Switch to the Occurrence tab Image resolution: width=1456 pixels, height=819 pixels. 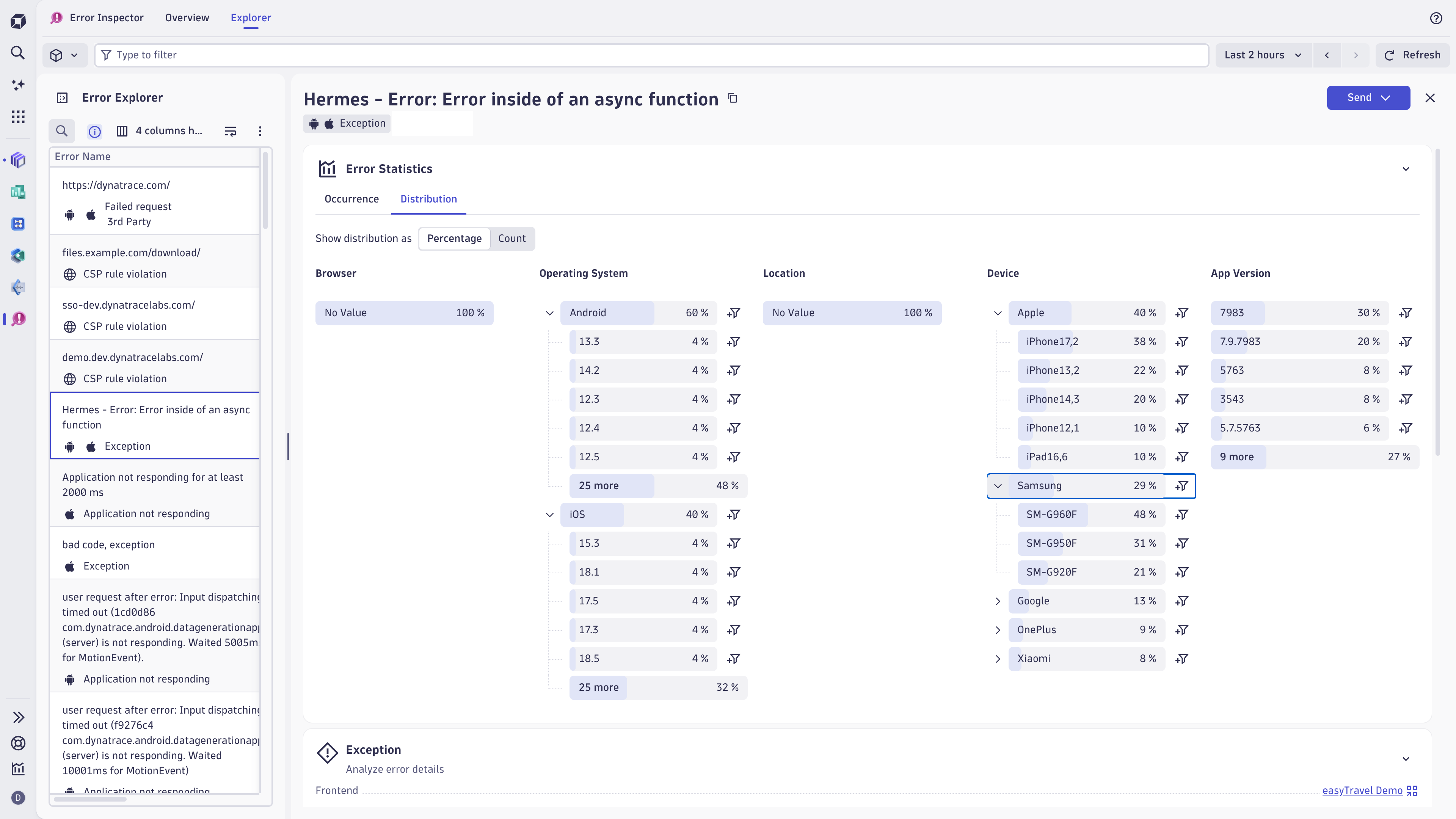[351, 199]
